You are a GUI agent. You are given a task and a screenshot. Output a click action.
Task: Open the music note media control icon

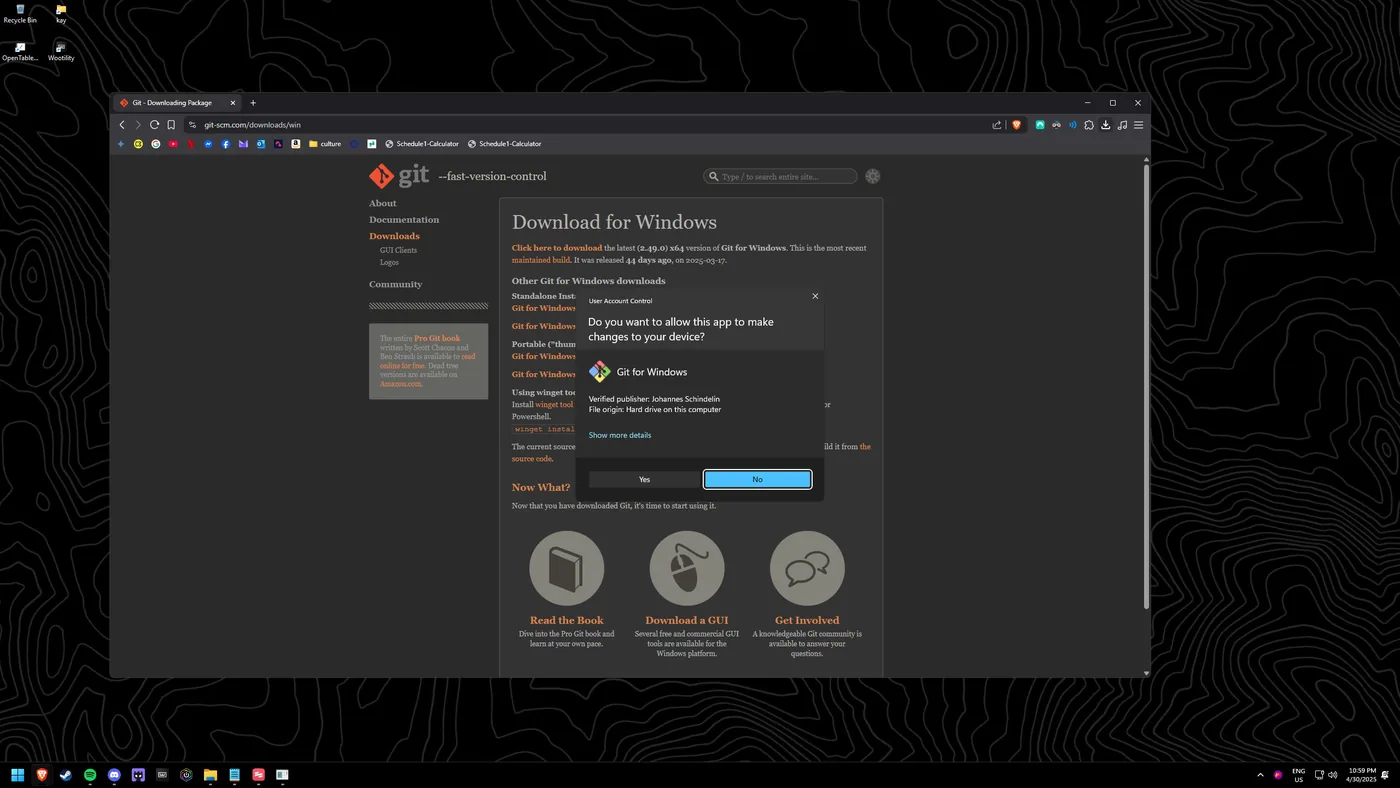pyautogui.click(x=1122, y=125)
